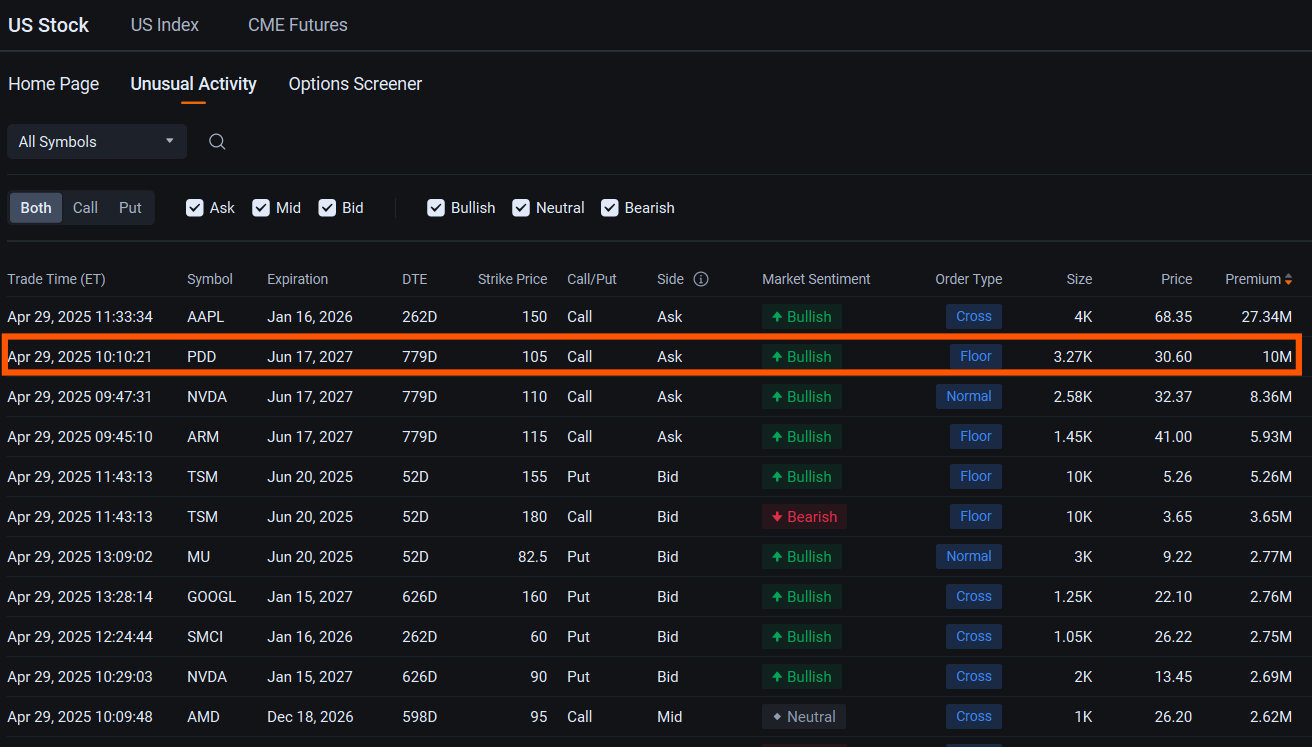Uncheck the Bearish sentiment filter

[x=610, y=208]
